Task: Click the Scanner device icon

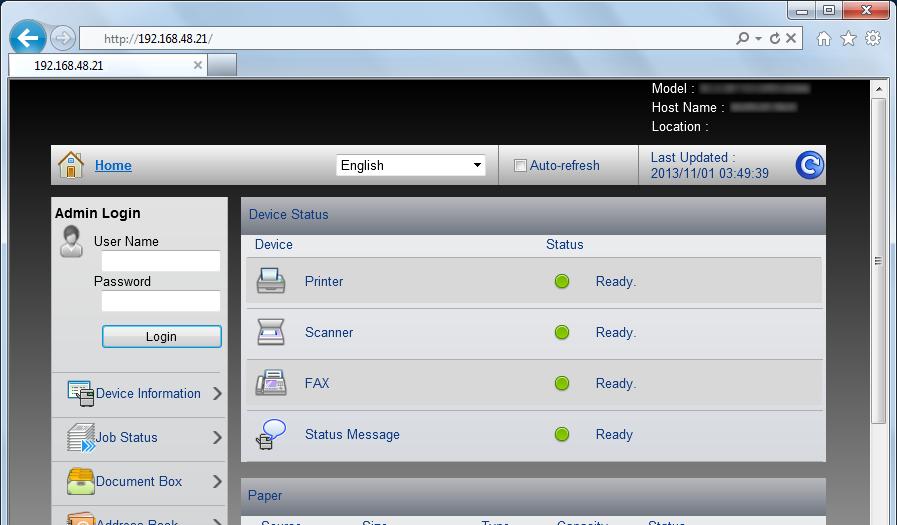Action: point(271,332)
